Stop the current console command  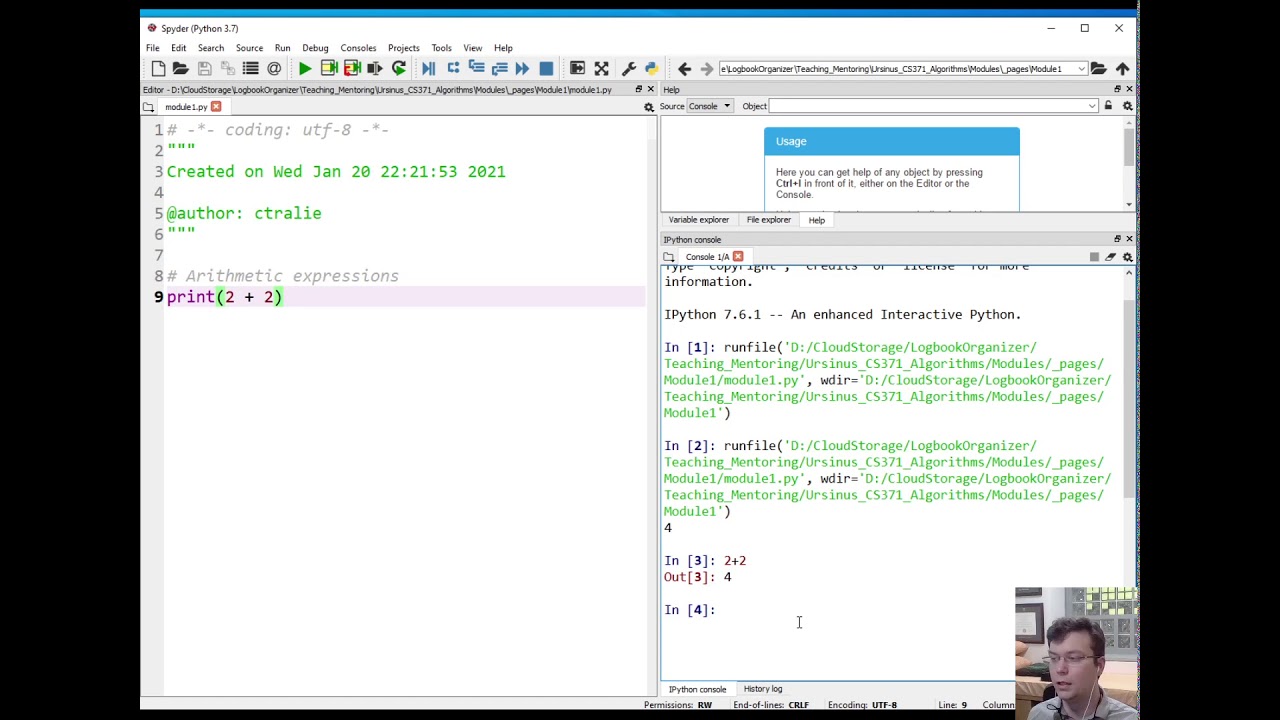click(x=1094, y=257)
